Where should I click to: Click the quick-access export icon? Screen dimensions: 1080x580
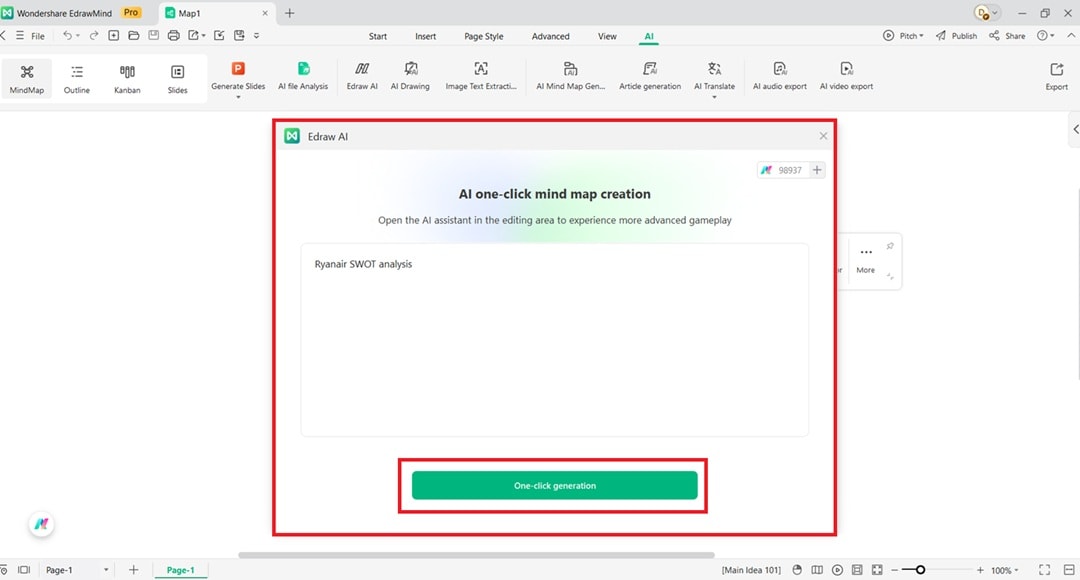pos(194,35)
